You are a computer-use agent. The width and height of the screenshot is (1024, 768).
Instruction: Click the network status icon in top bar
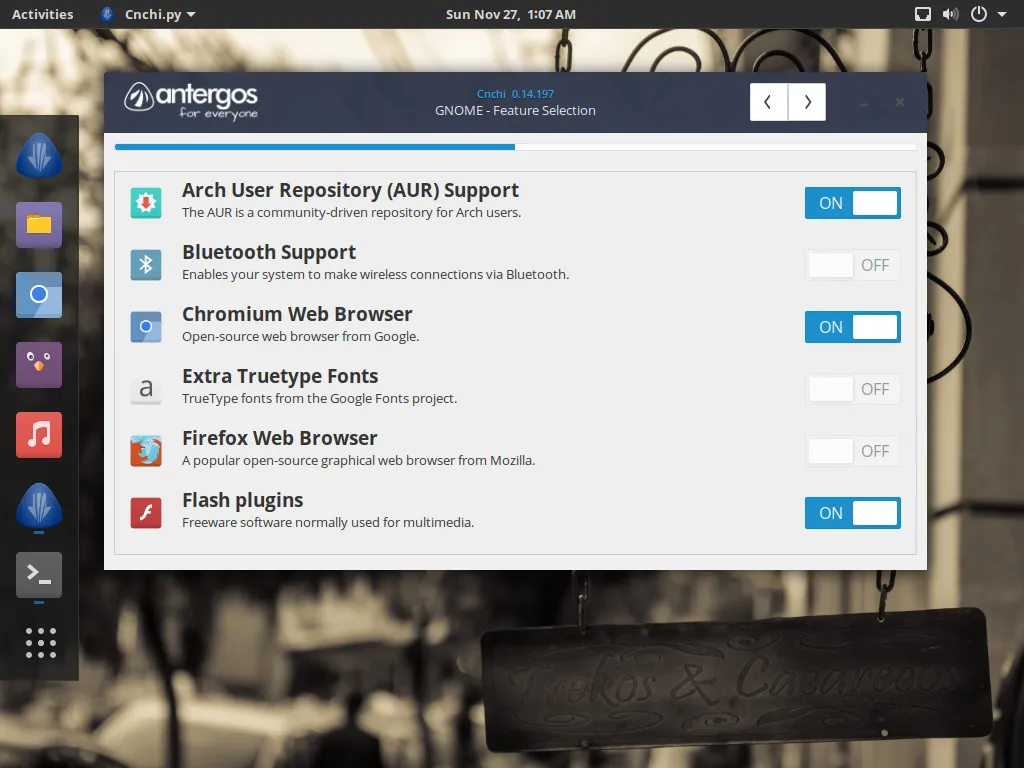pyautogui.click(x=923, y=14)
